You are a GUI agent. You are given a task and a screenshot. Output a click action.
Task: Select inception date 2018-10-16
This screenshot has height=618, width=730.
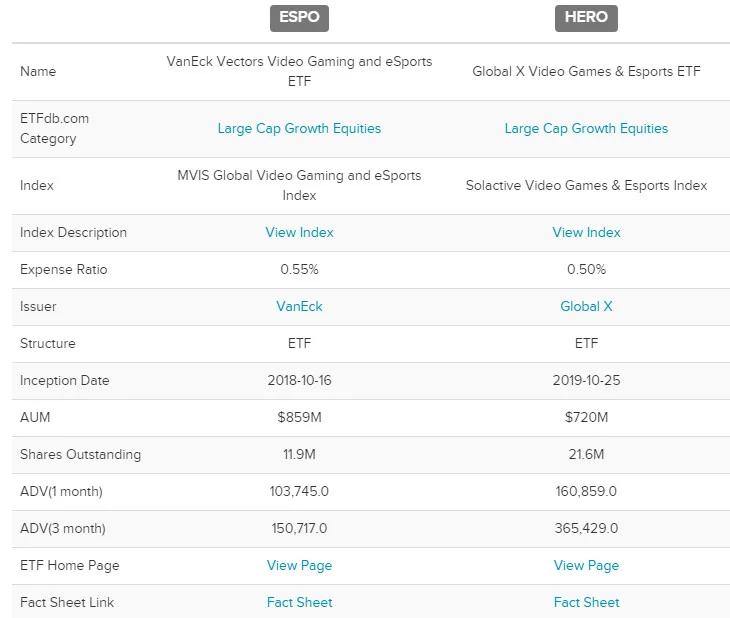point(299,380)
